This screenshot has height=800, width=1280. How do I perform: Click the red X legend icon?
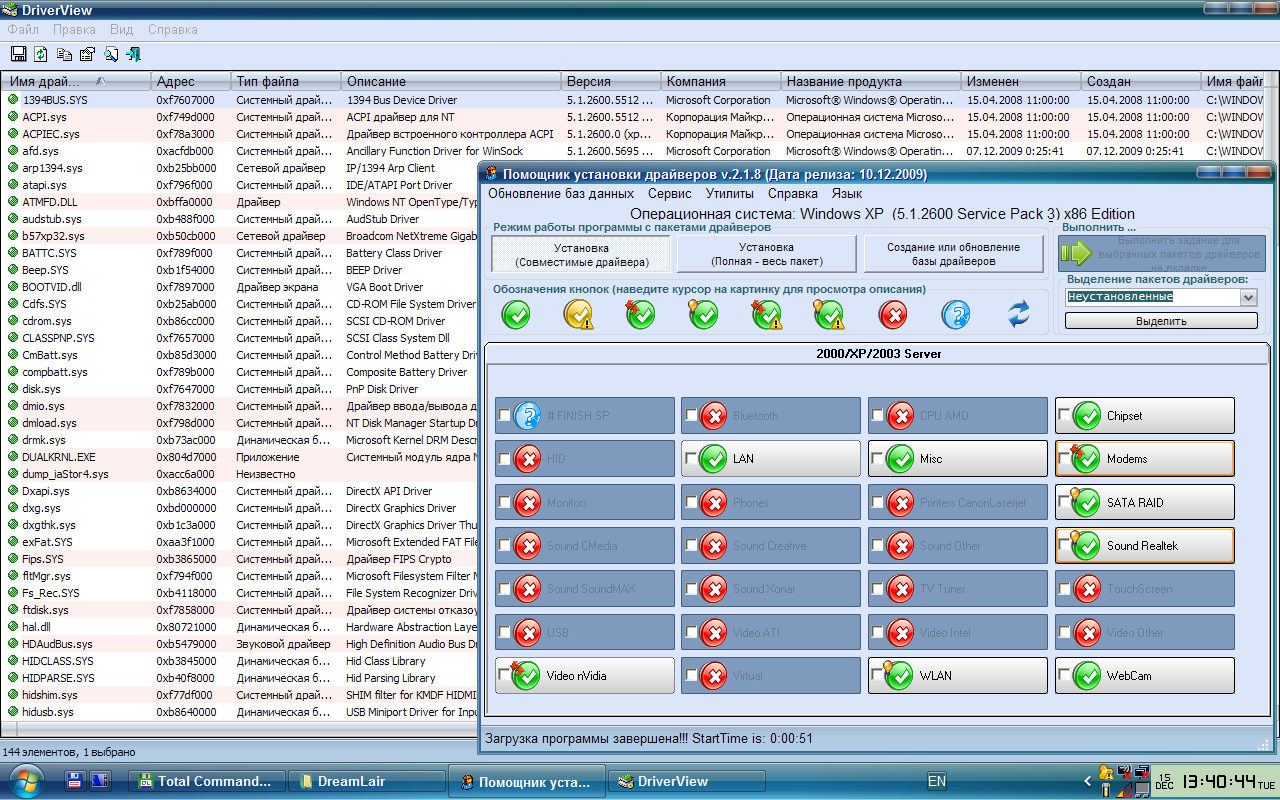click(x=893, y=315)
